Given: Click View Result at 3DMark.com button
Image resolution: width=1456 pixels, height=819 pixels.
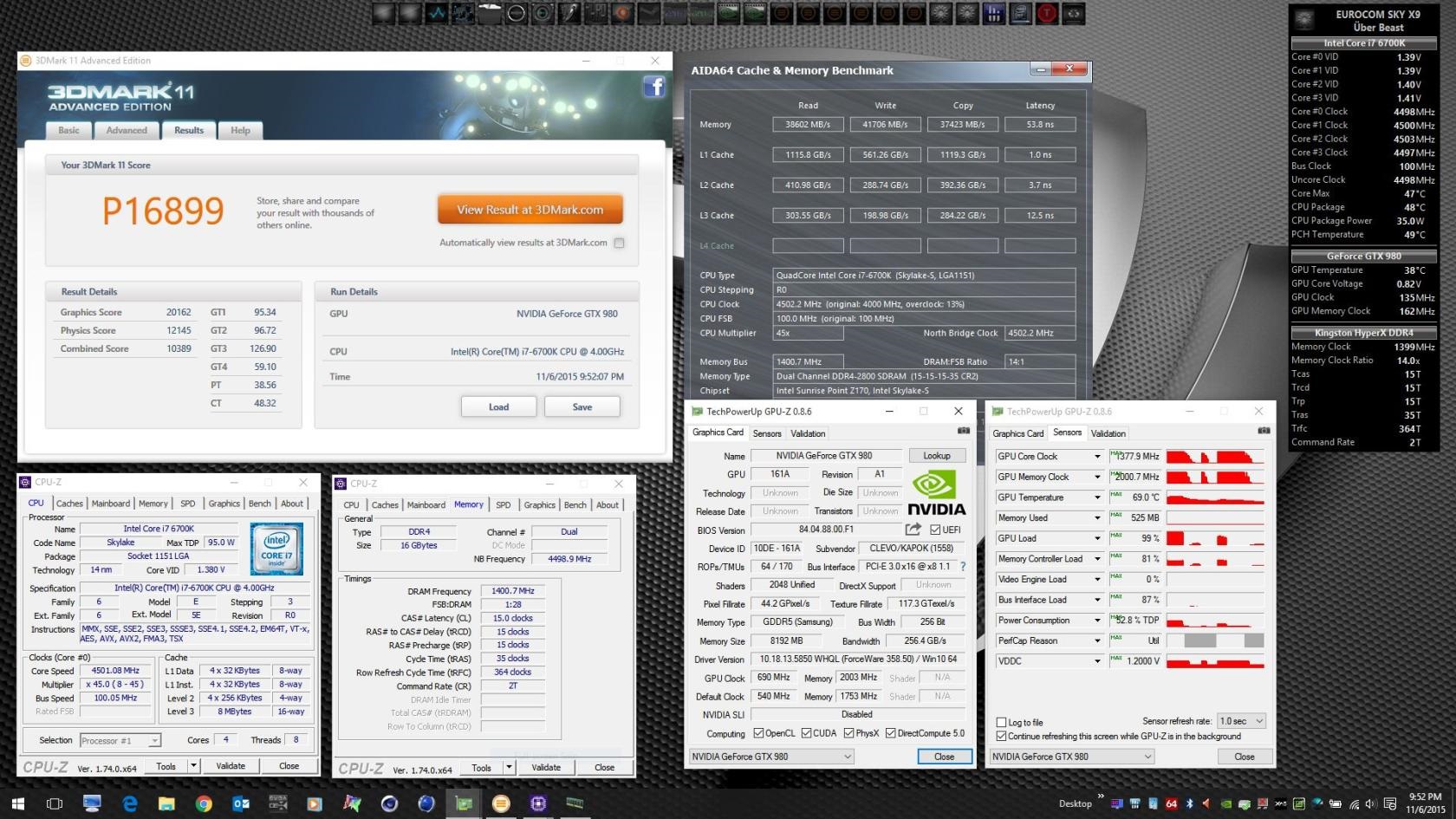Looking at the screenshot, I should (x=530, y=210).
